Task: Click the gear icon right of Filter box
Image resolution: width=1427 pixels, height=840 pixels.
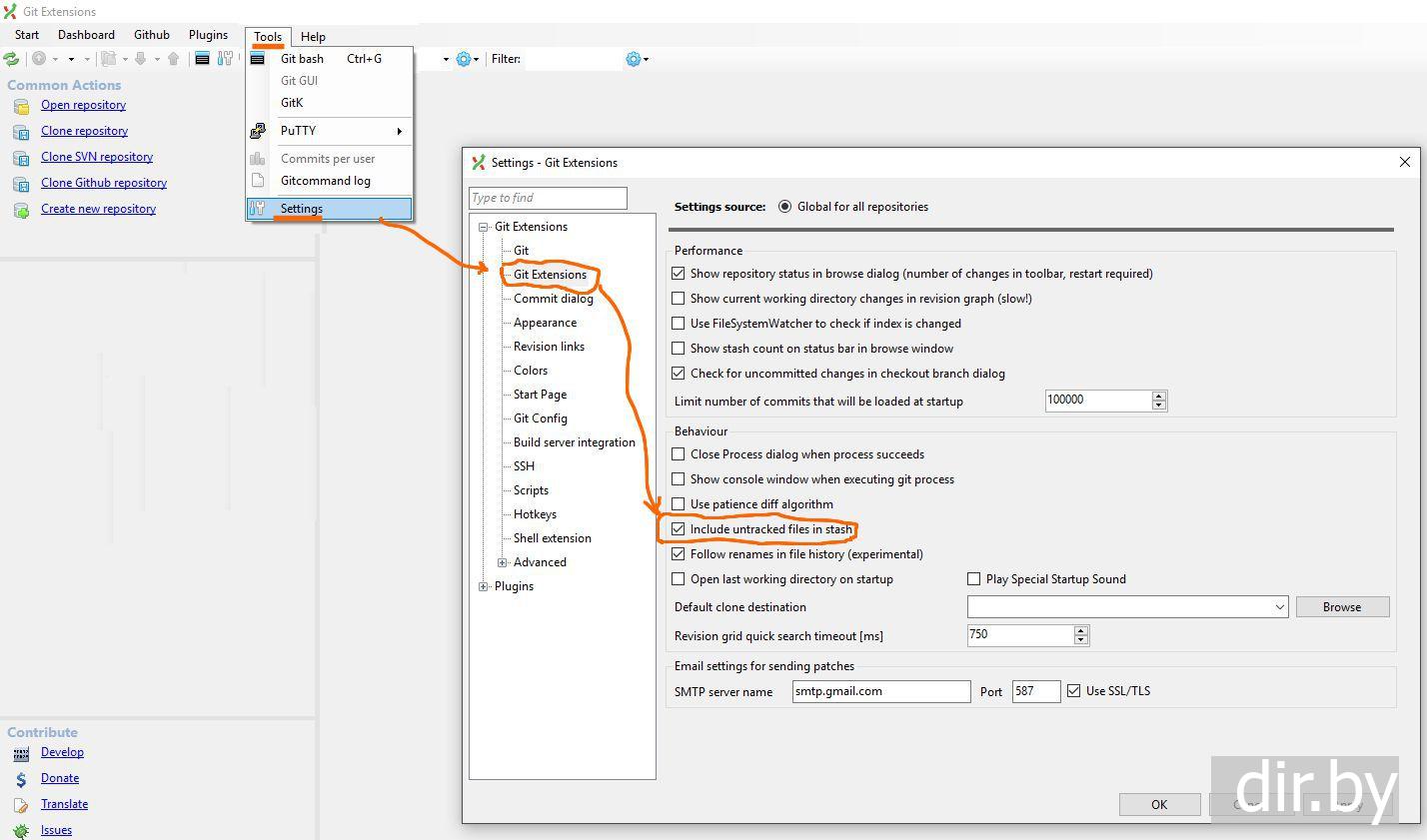Action: tap(633, 59)
